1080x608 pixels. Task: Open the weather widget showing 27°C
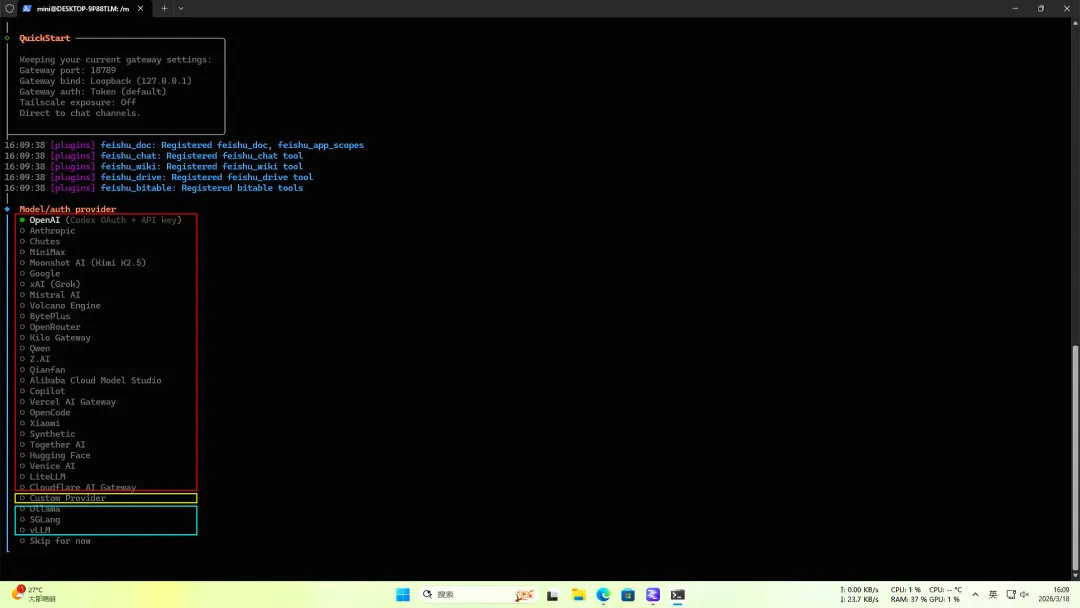tap(34, 594)
